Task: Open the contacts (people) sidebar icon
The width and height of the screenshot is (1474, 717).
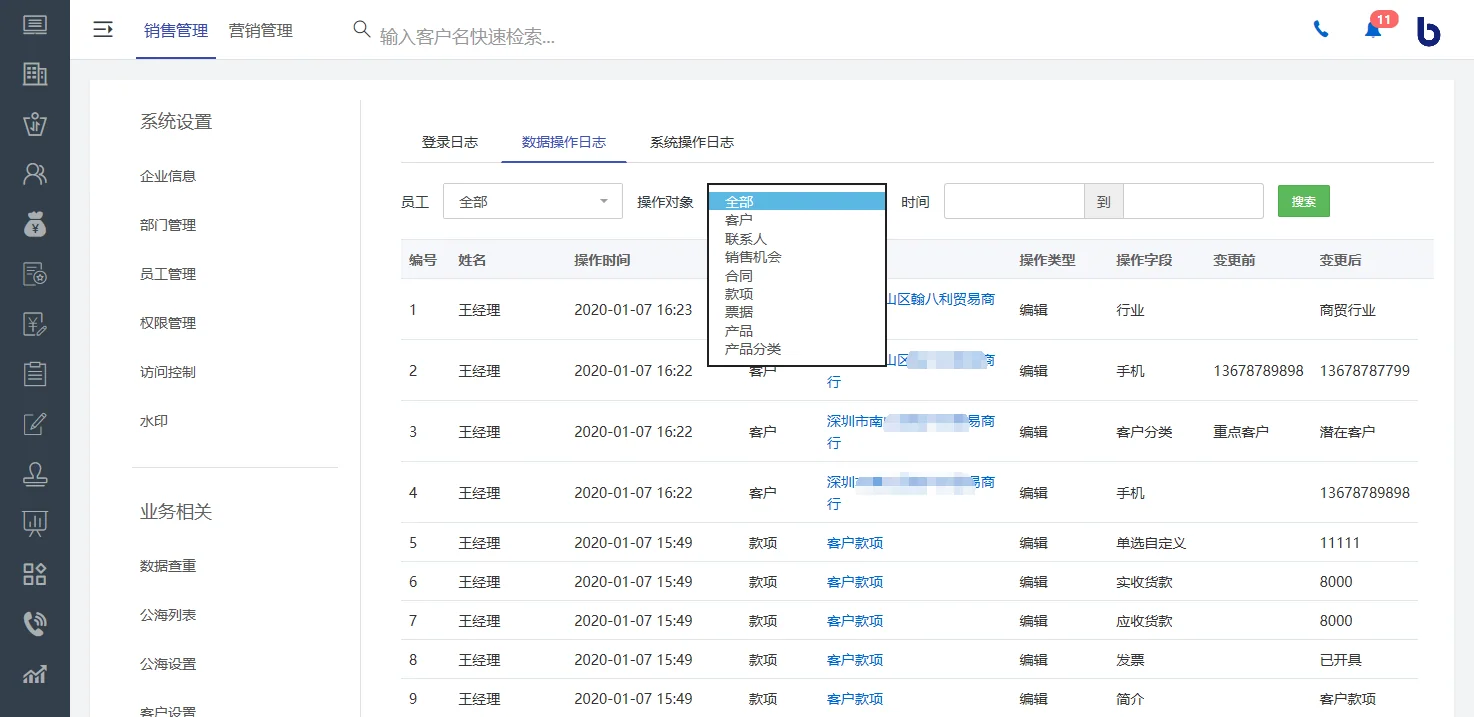Action: point(35,174)
